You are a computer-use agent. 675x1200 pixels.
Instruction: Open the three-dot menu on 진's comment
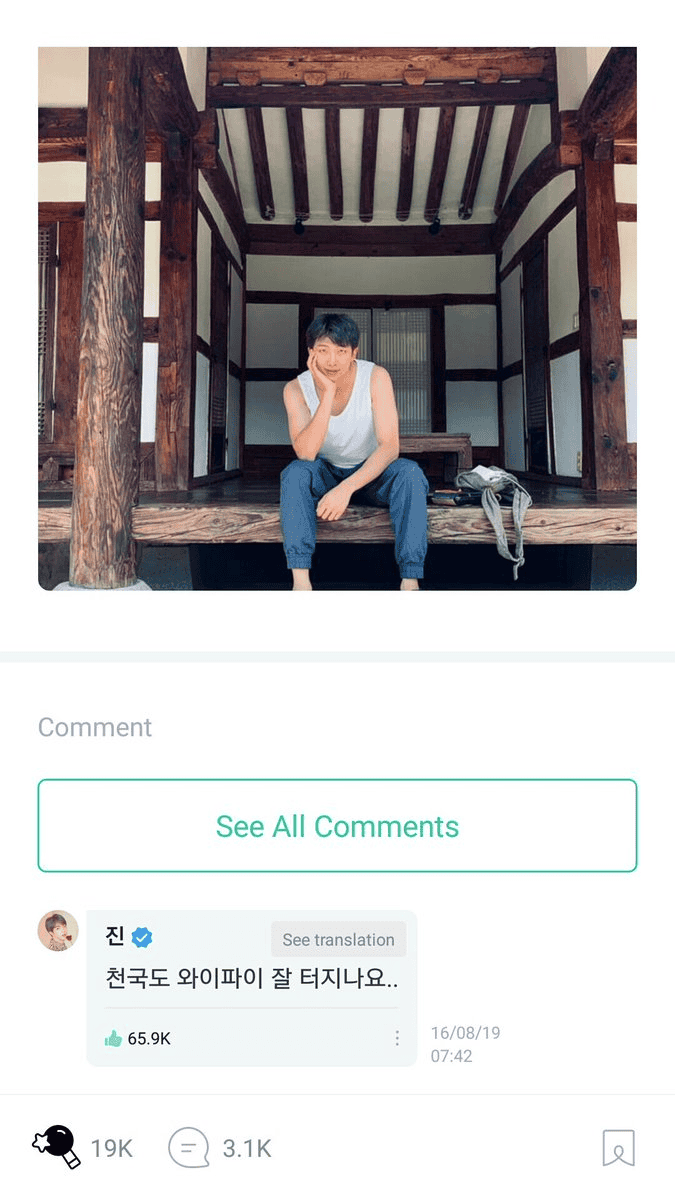(397, 1039)
